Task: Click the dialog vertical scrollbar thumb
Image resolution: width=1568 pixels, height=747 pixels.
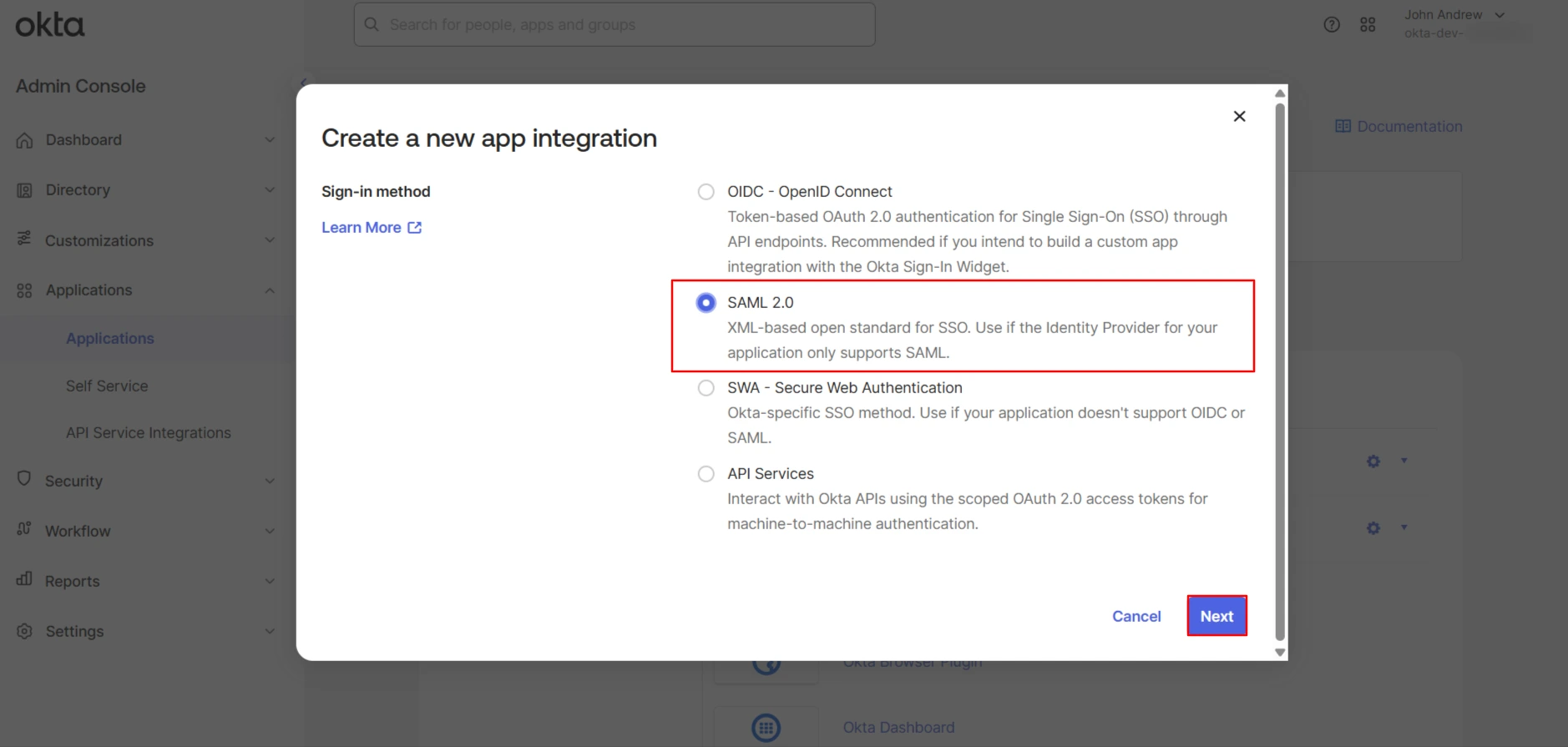Action: [x=1280, y=371]
